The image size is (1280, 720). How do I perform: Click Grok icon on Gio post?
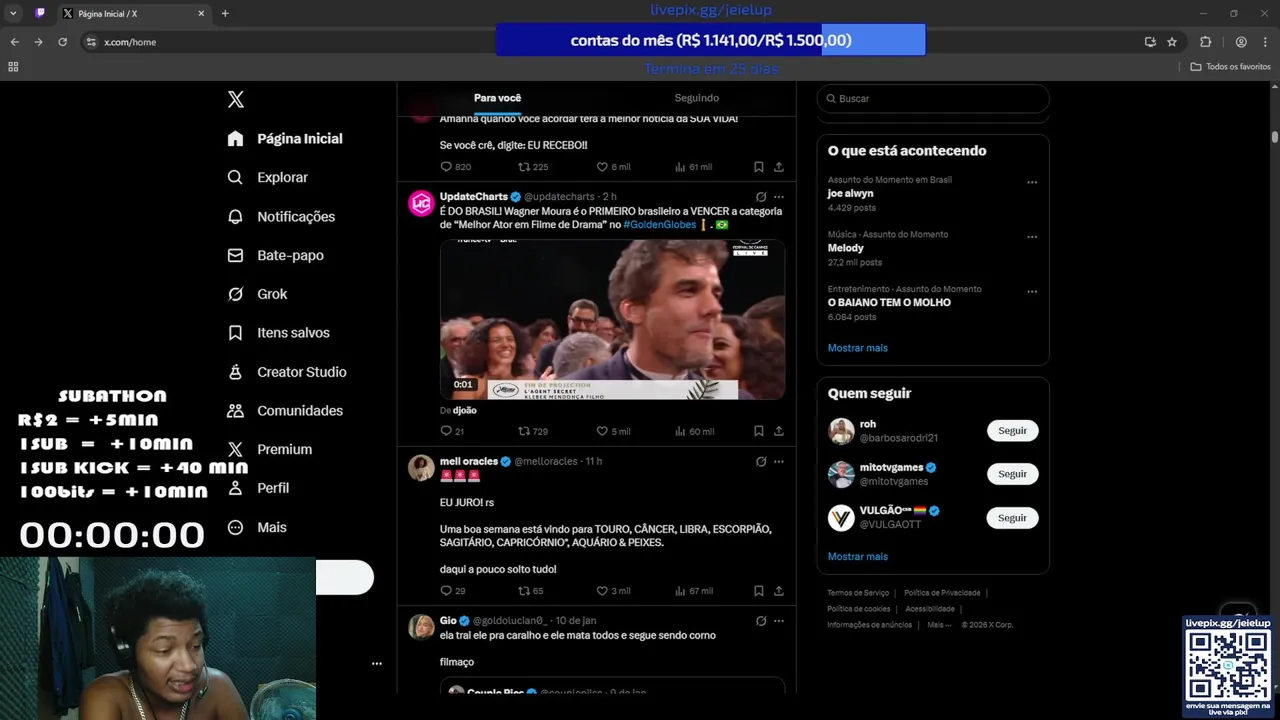[761, 621]
